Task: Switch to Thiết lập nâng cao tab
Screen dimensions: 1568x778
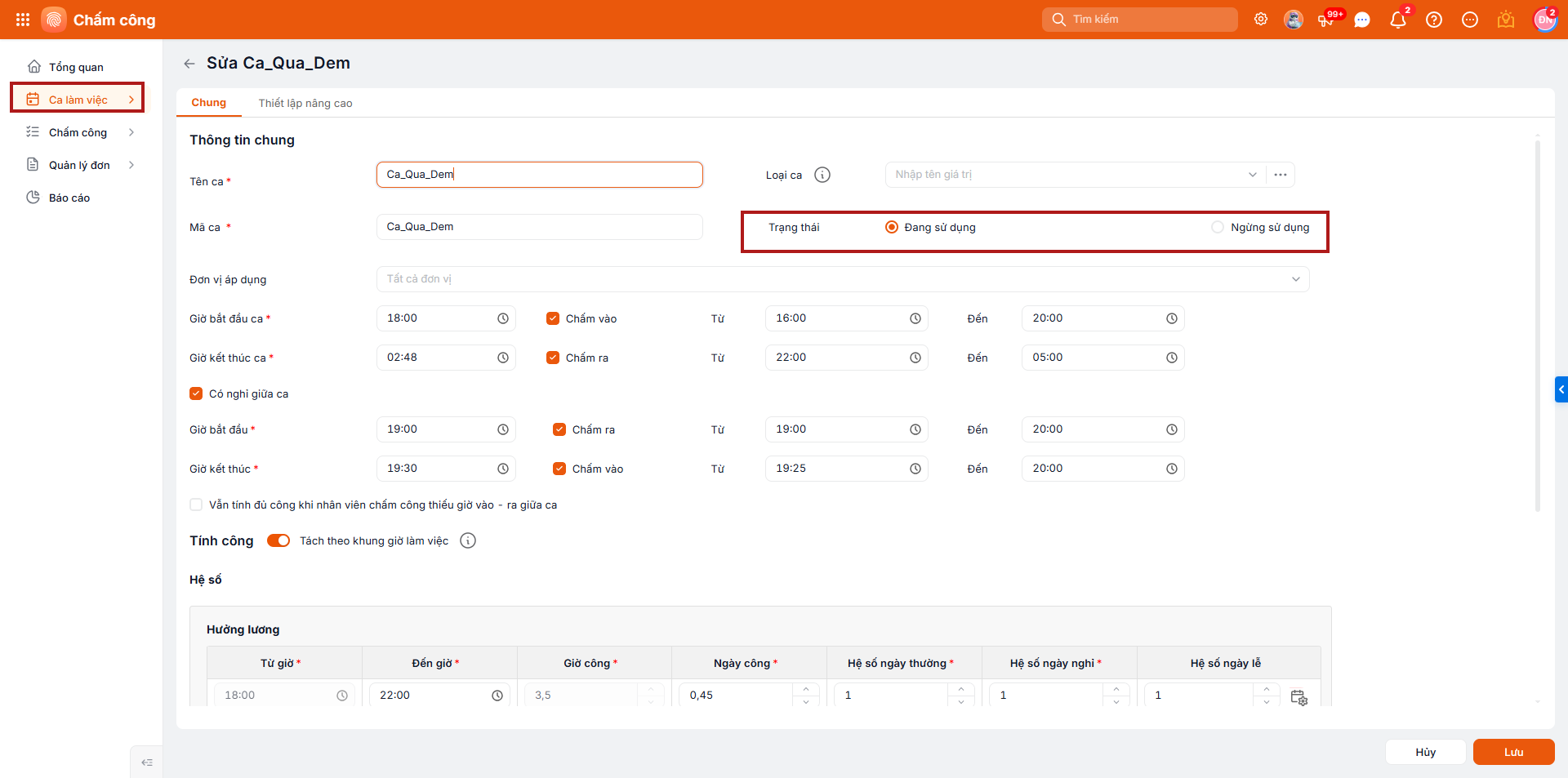Action: pyautogui.click(x=305, y=103)
